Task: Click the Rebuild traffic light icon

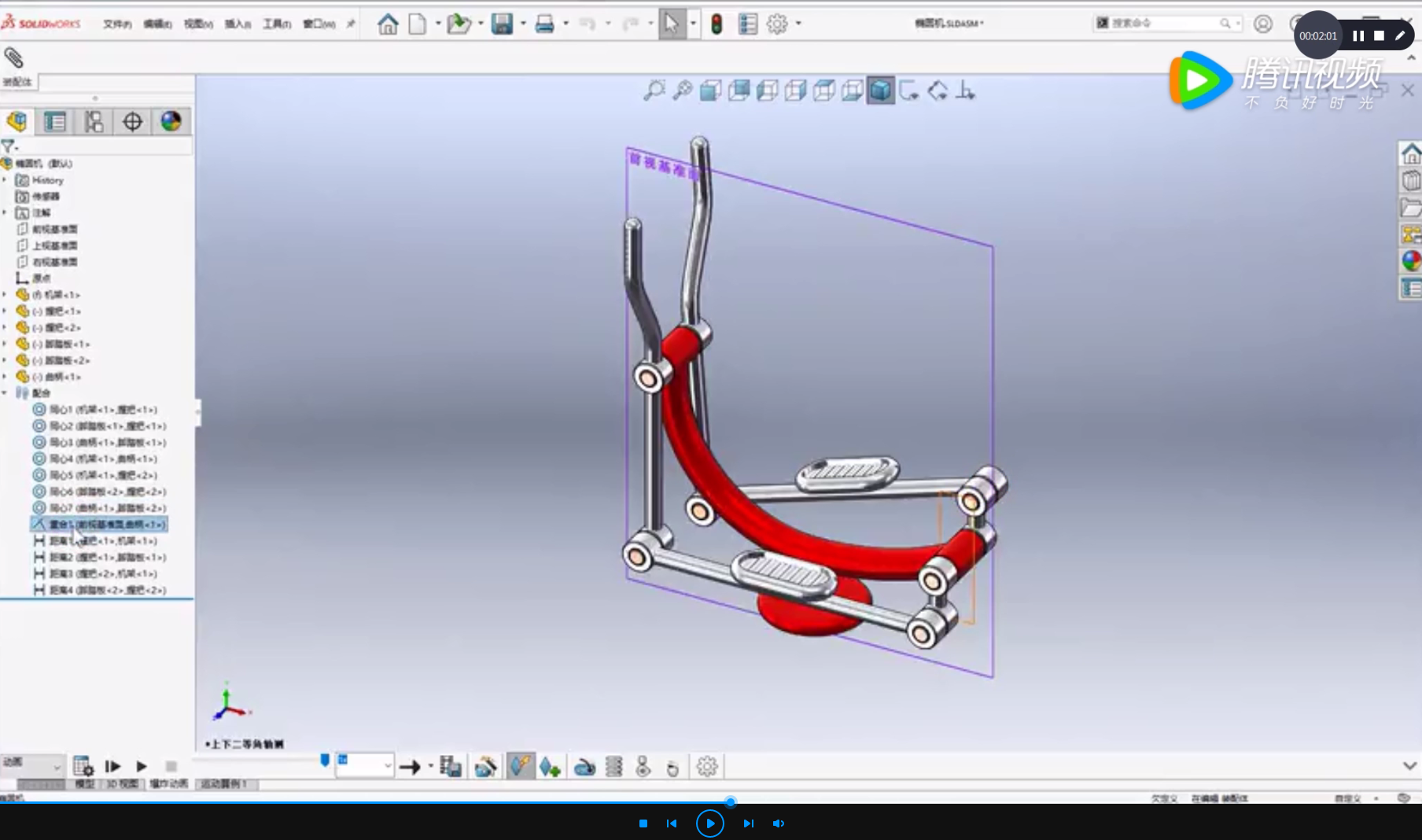Action: (717, 24)
